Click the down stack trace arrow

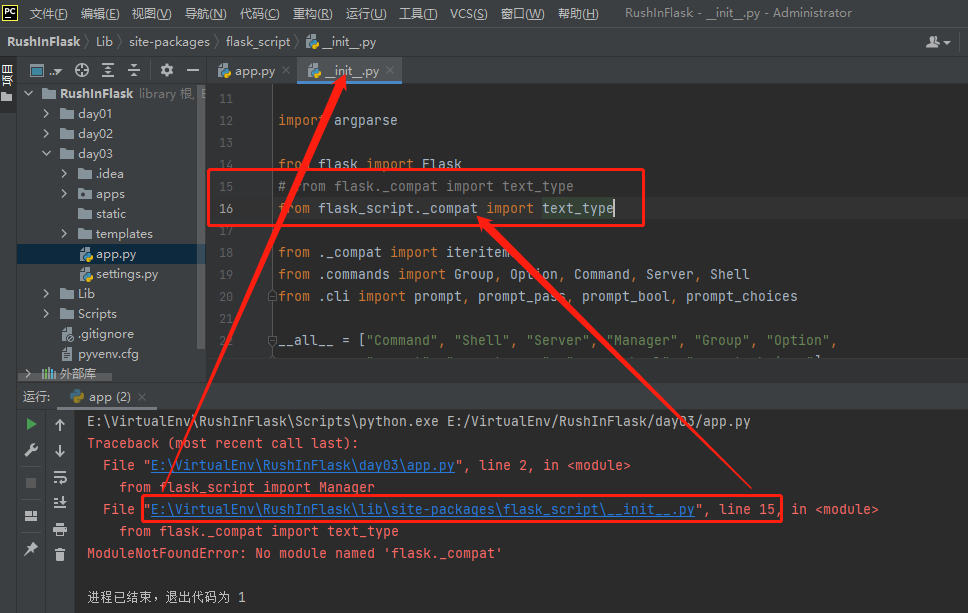pyautogui.click(x=60, y=451)
